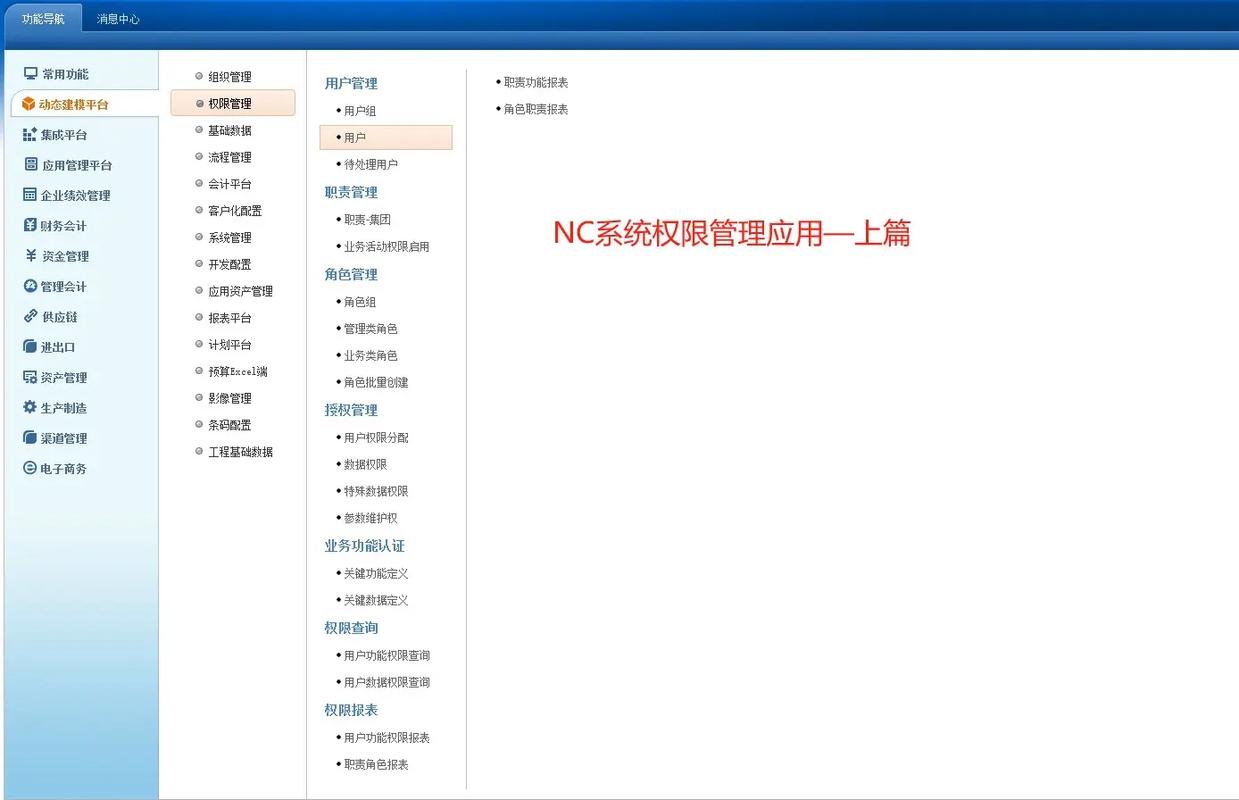Open the 会计平台 module

(x=230, y=184)
